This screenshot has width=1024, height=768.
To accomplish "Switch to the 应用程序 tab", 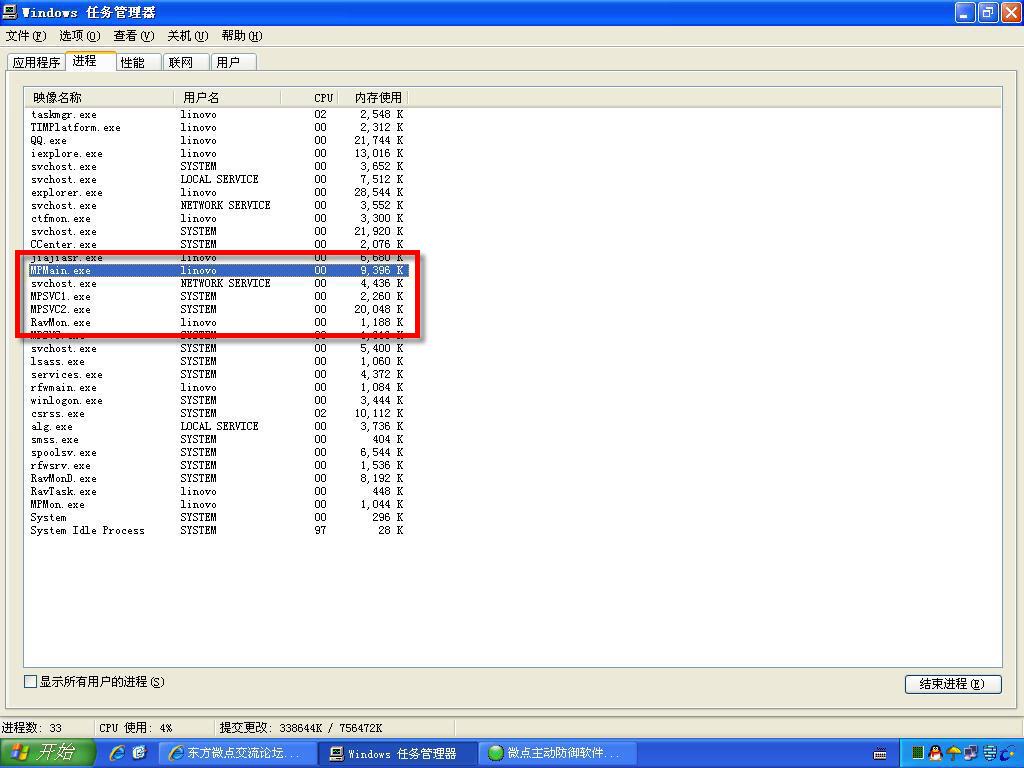I will 37,62.
